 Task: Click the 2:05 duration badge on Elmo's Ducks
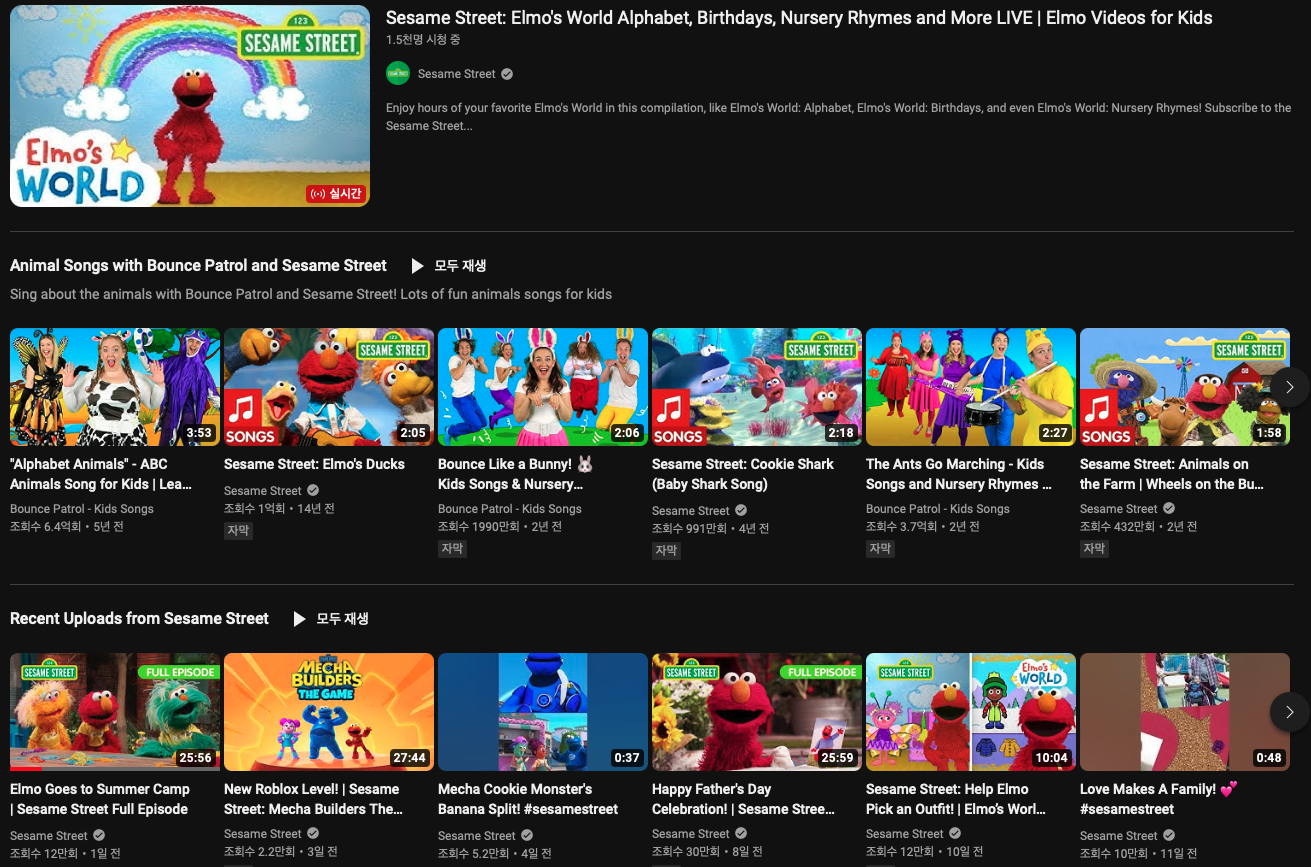[x=413, y=433]
